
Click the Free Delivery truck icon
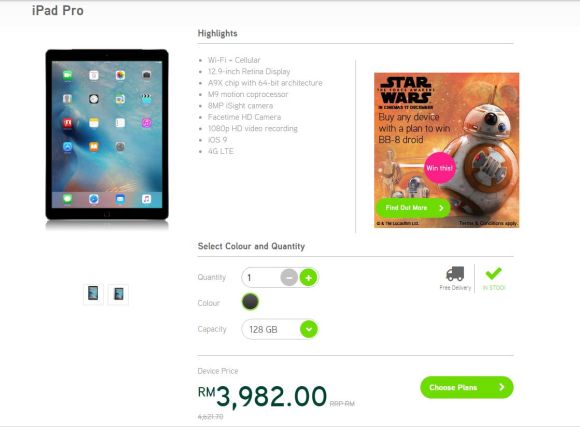click(x=455, y=274)
